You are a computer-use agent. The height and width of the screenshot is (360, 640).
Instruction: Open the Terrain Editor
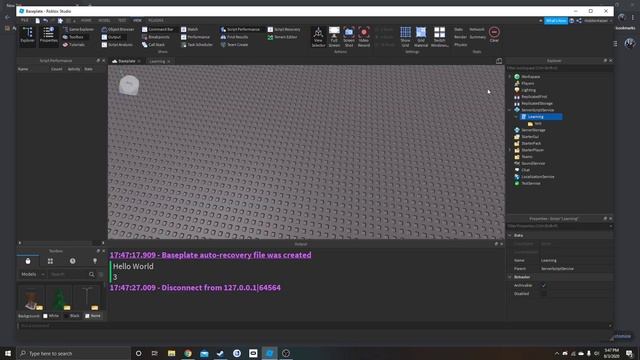pos(282,37)
